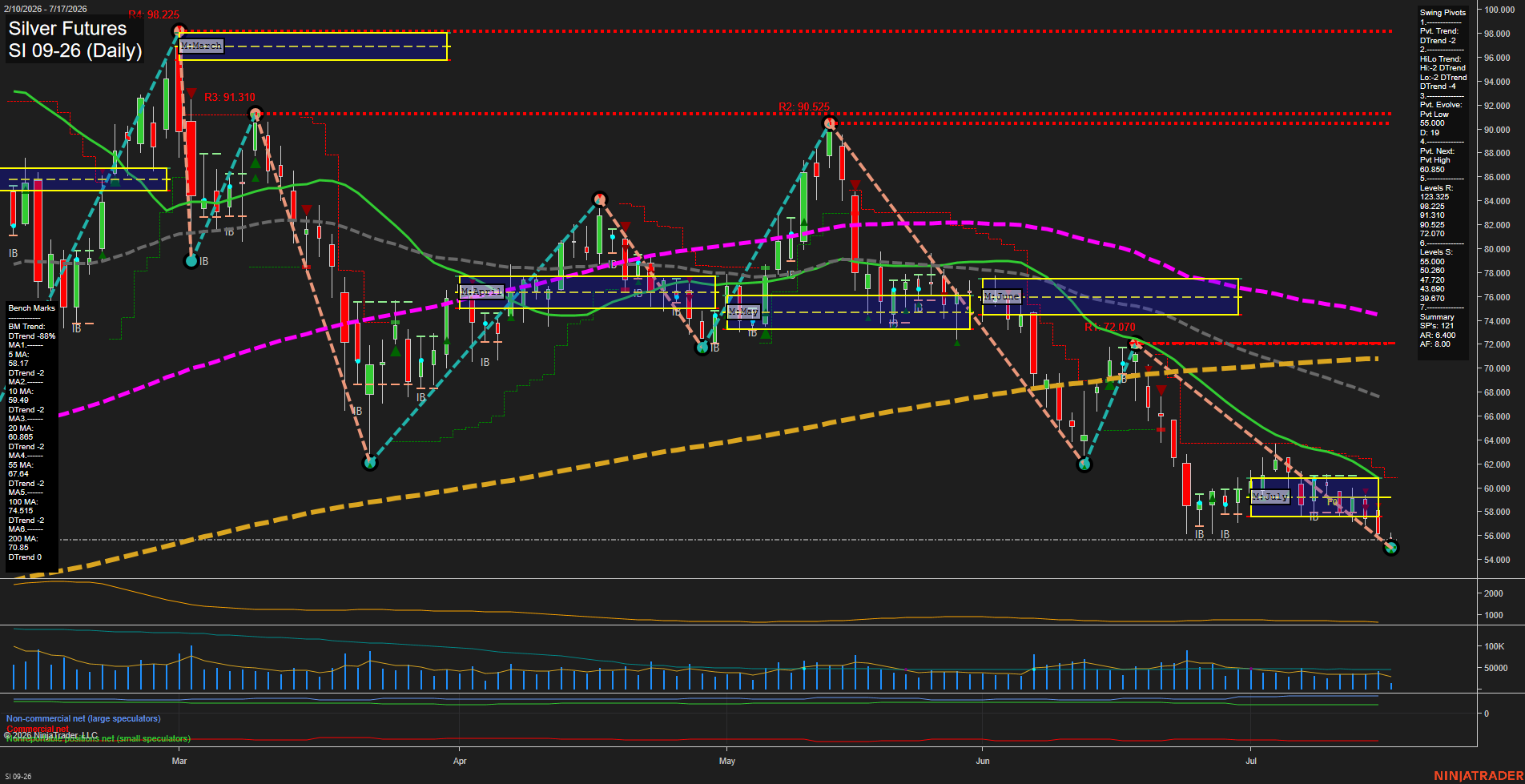
Task: Click the late-April swing low pivot near 72
Action: (x=702, y=348)
